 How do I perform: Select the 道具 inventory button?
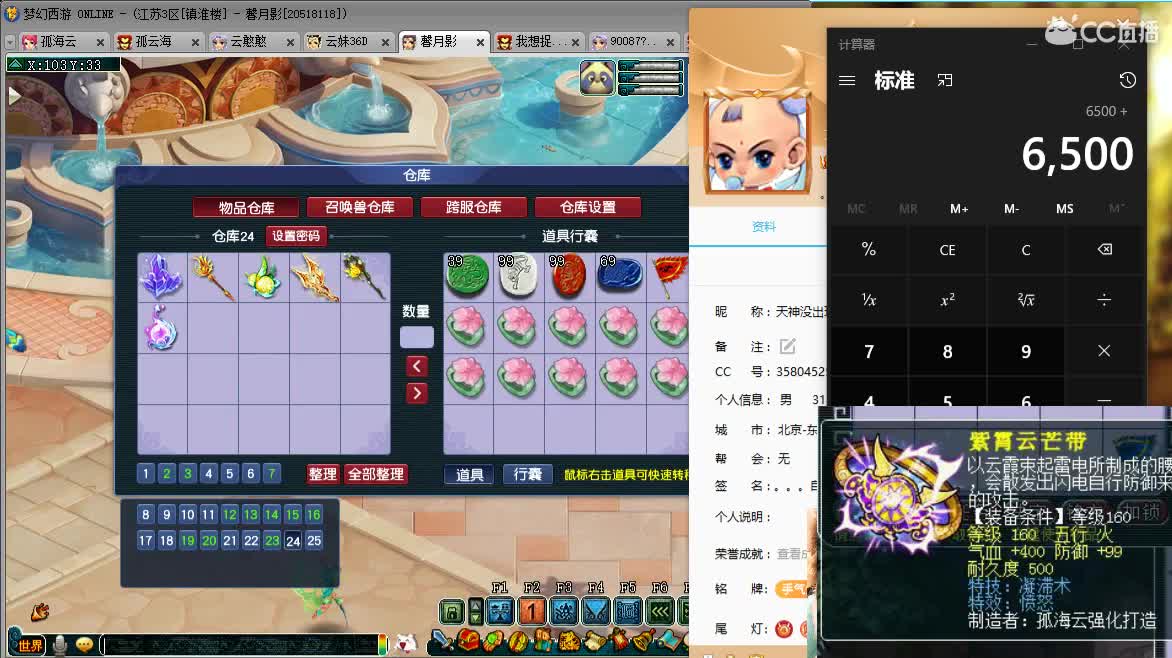(469, 474)
